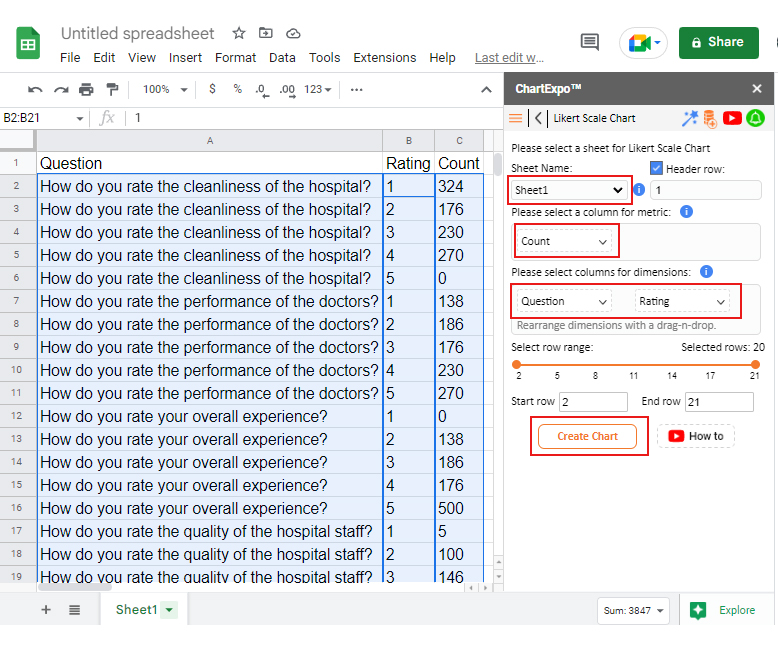
Task: Print the spreadsheet
Action: (x=86, y=89)
